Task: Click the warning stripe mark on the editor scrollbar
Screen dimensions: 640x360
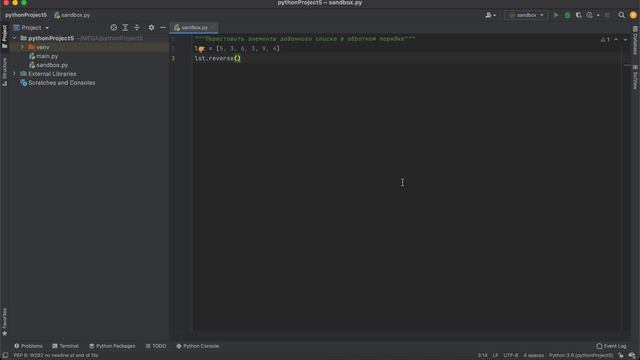Action: [627, 65]
